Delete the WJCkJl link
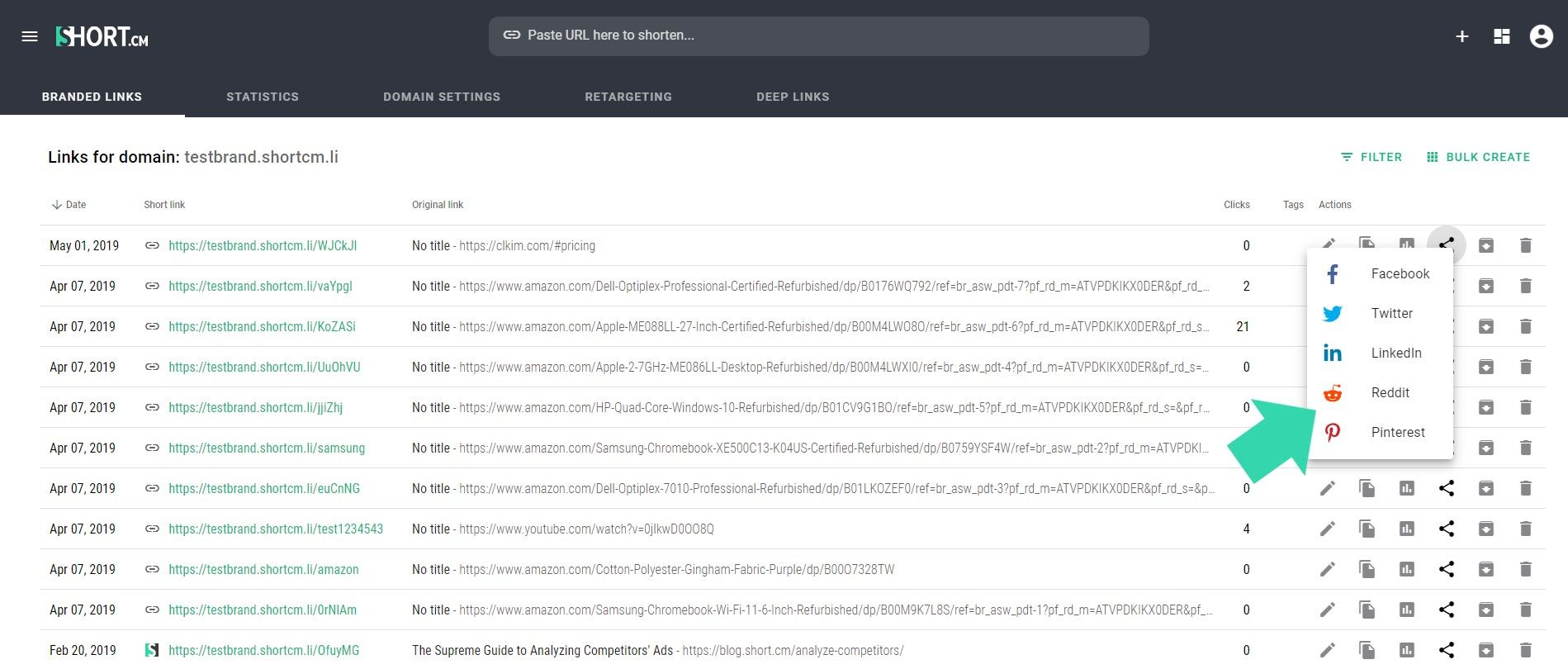The image size is (1568, 669). [1526, 245]
